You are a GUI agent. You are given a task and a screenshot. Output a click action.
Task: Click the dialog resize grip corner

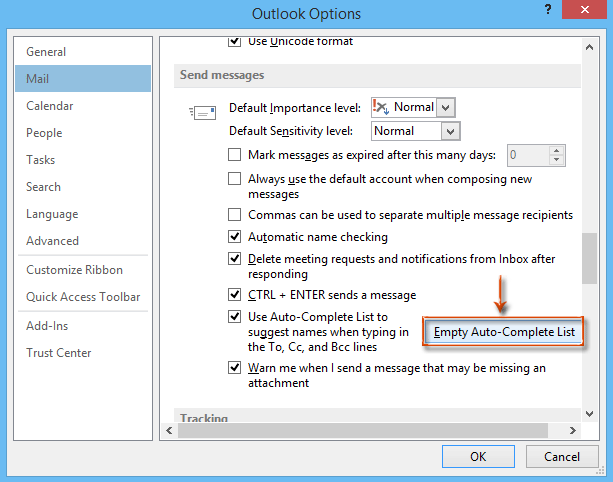coord(600,471)
